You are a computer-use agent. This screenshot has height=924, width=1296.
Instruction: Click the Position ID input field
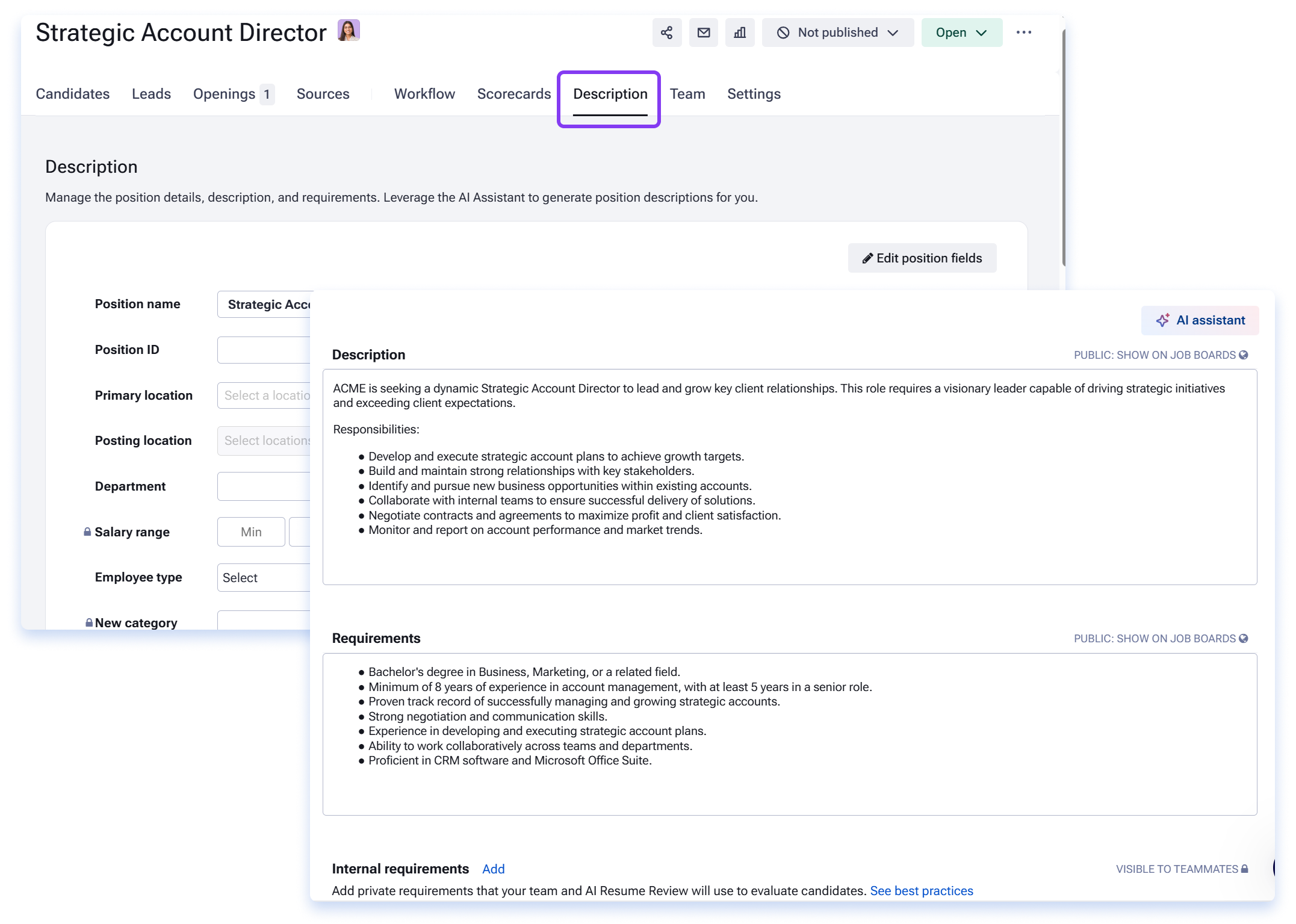264,350
